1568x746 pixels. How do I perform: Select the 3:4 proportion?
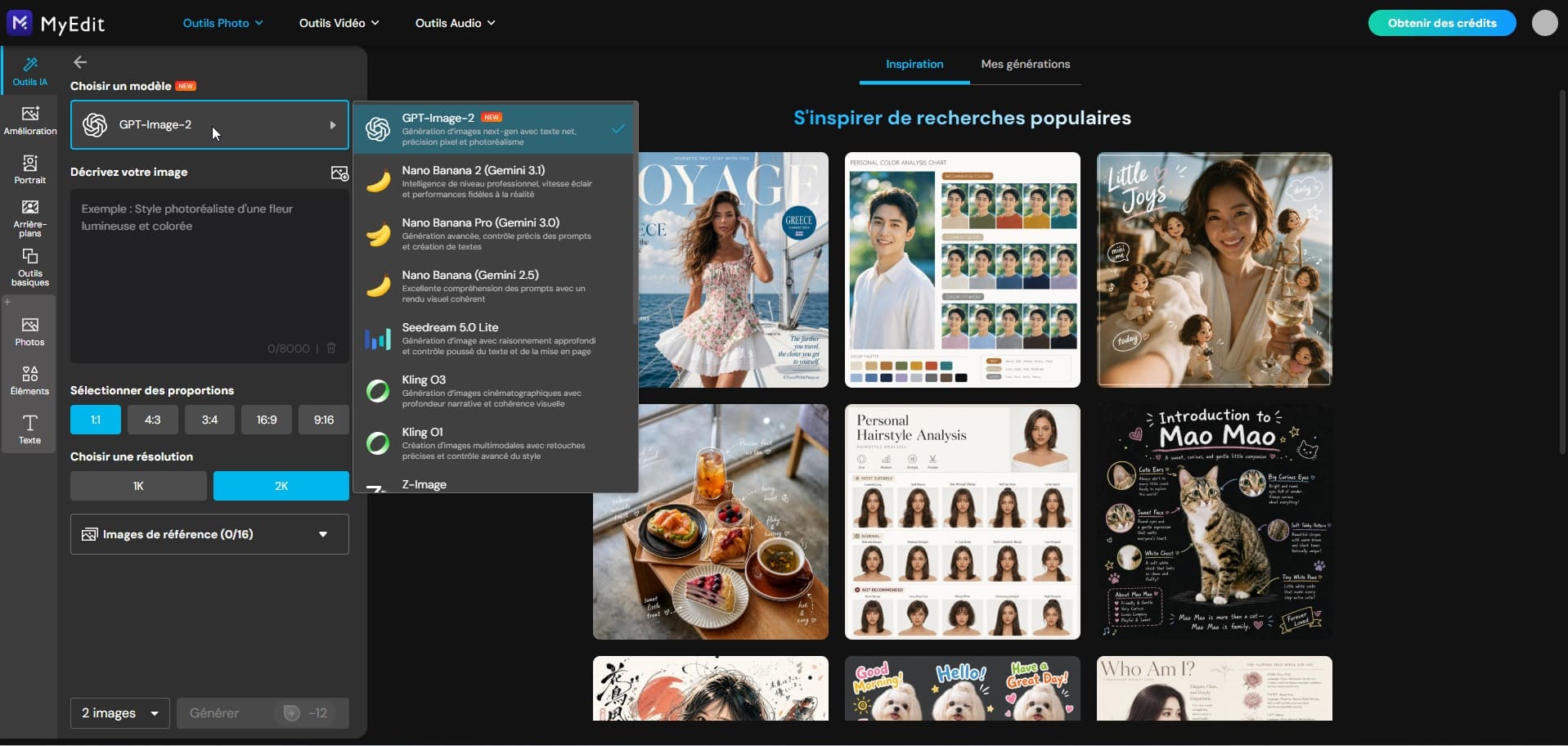point(210,420)
